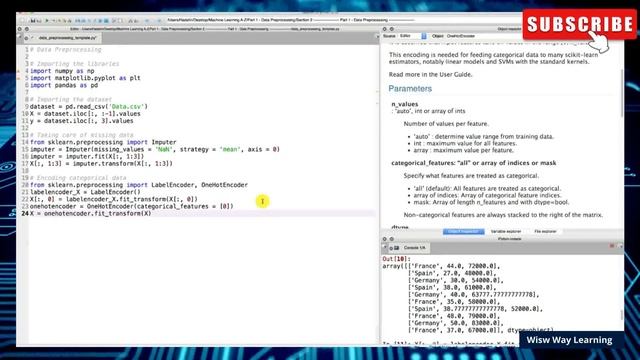This screenshot has width=640, height=360.
Task: Close the Editor pane with its first button
Action: (x=19, y=29)
